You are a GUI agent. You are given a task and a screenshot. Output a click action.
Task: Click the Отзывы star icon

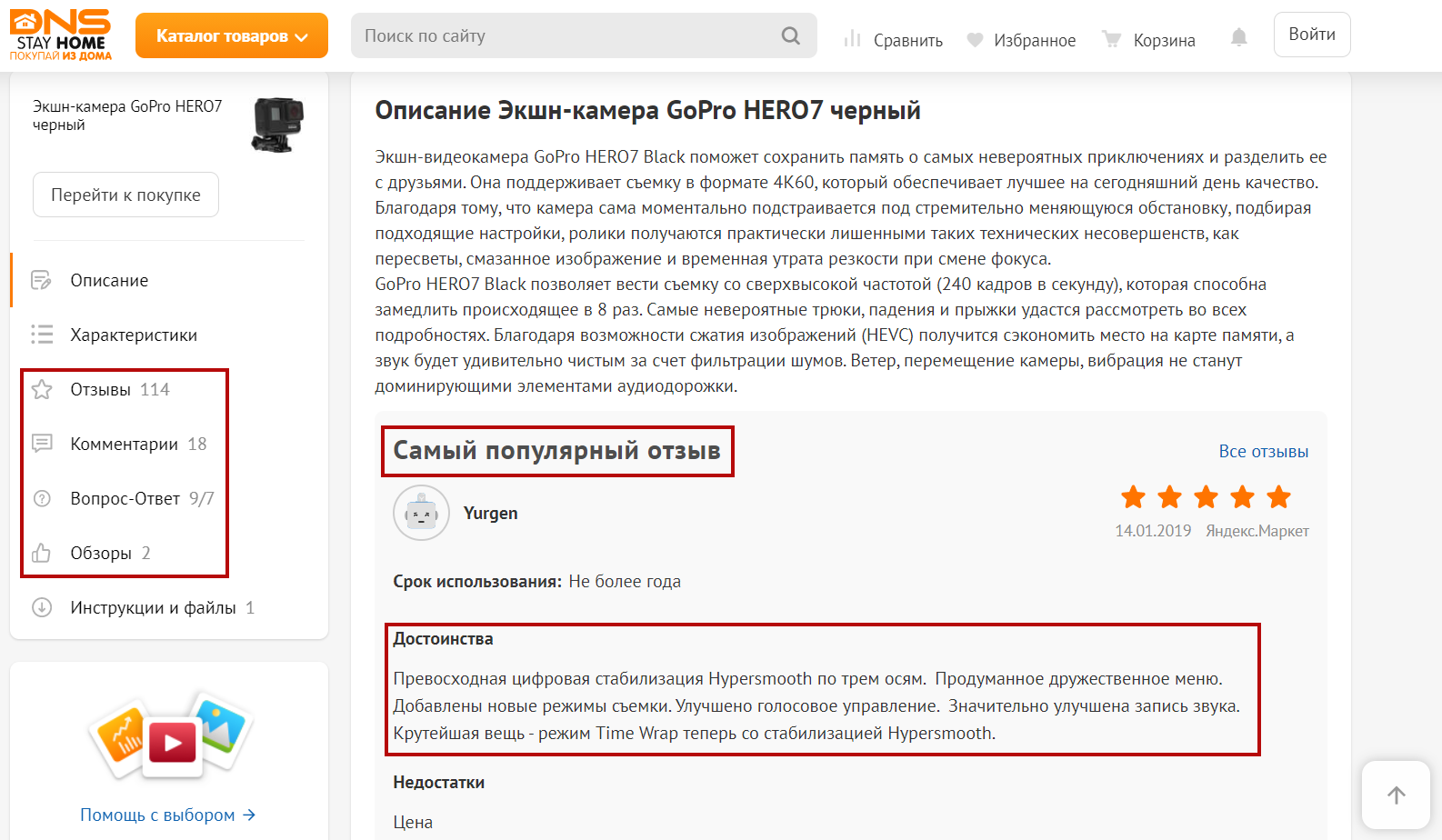tap(42, 389)
